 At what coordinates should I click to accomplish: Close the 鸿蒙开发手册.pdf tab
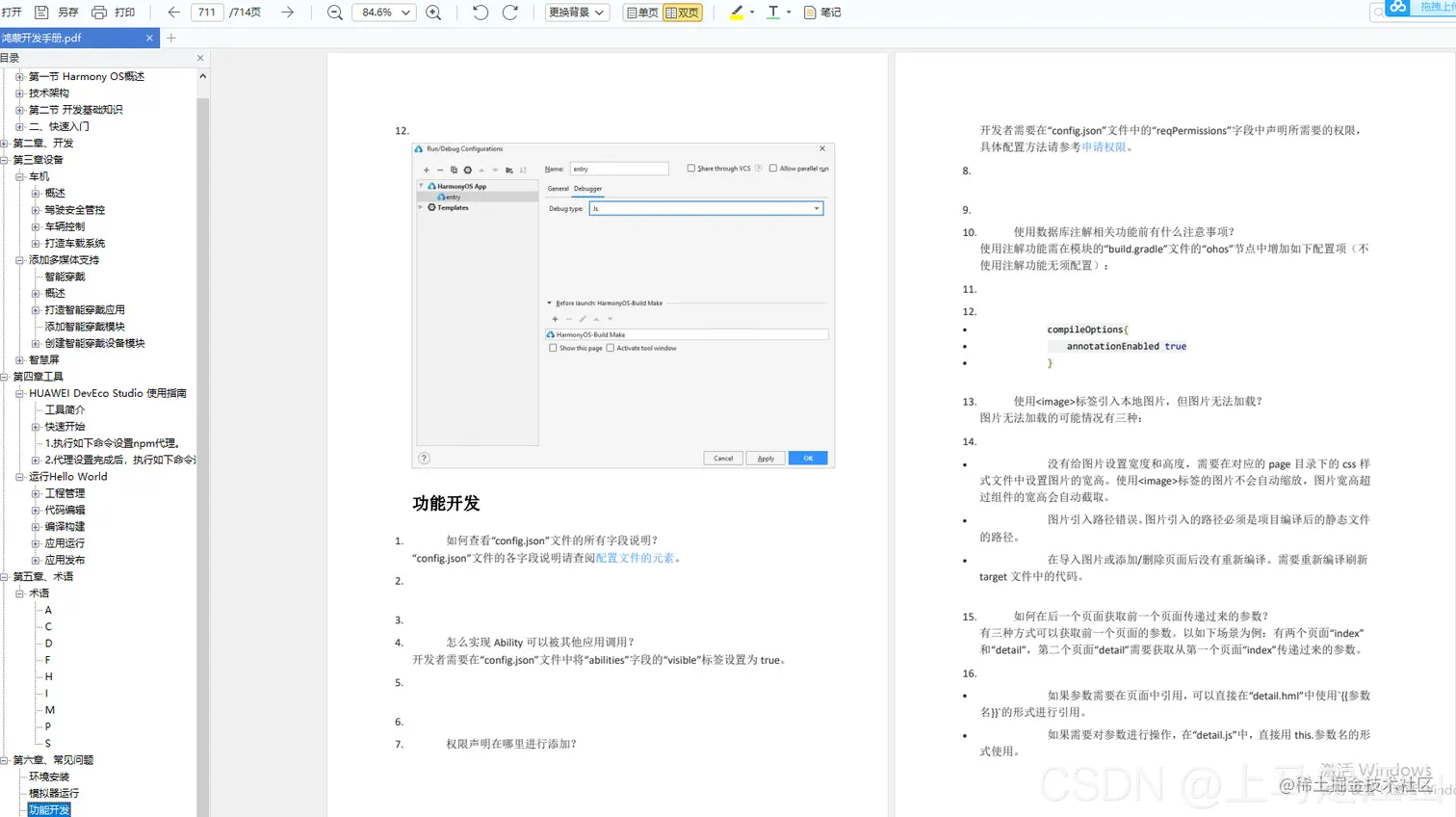(149, 38)
